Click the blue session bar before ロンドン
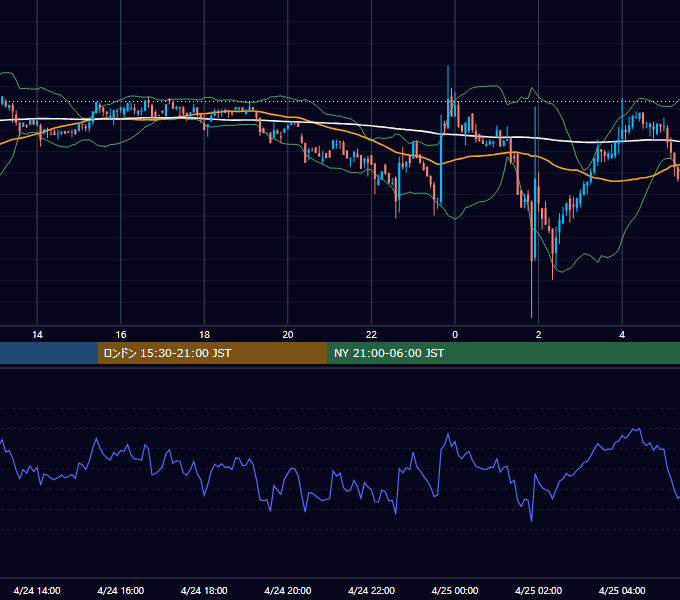The height and width of the screenshot is (600, 680). [x=49, y=353]
